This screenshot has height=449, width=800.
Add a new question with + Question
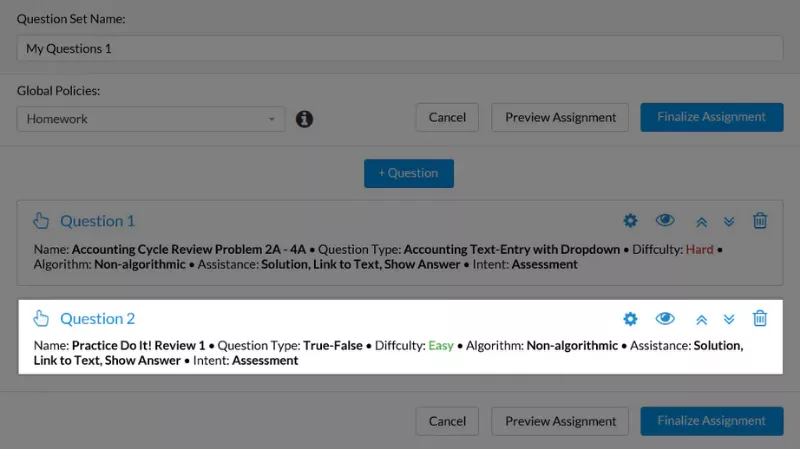pos(409,173)
